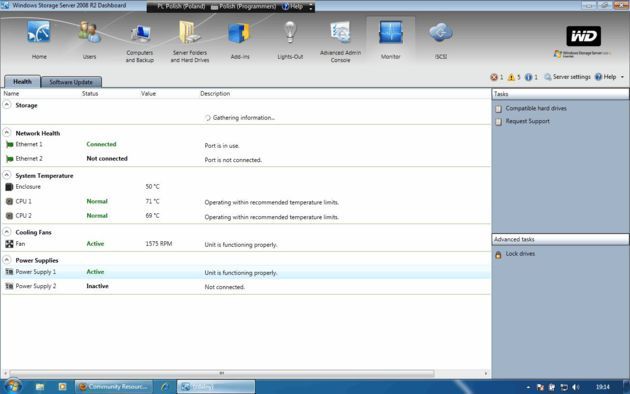Show informational alerts
Viewport: 630px width, 394px height.
point(531,77)
